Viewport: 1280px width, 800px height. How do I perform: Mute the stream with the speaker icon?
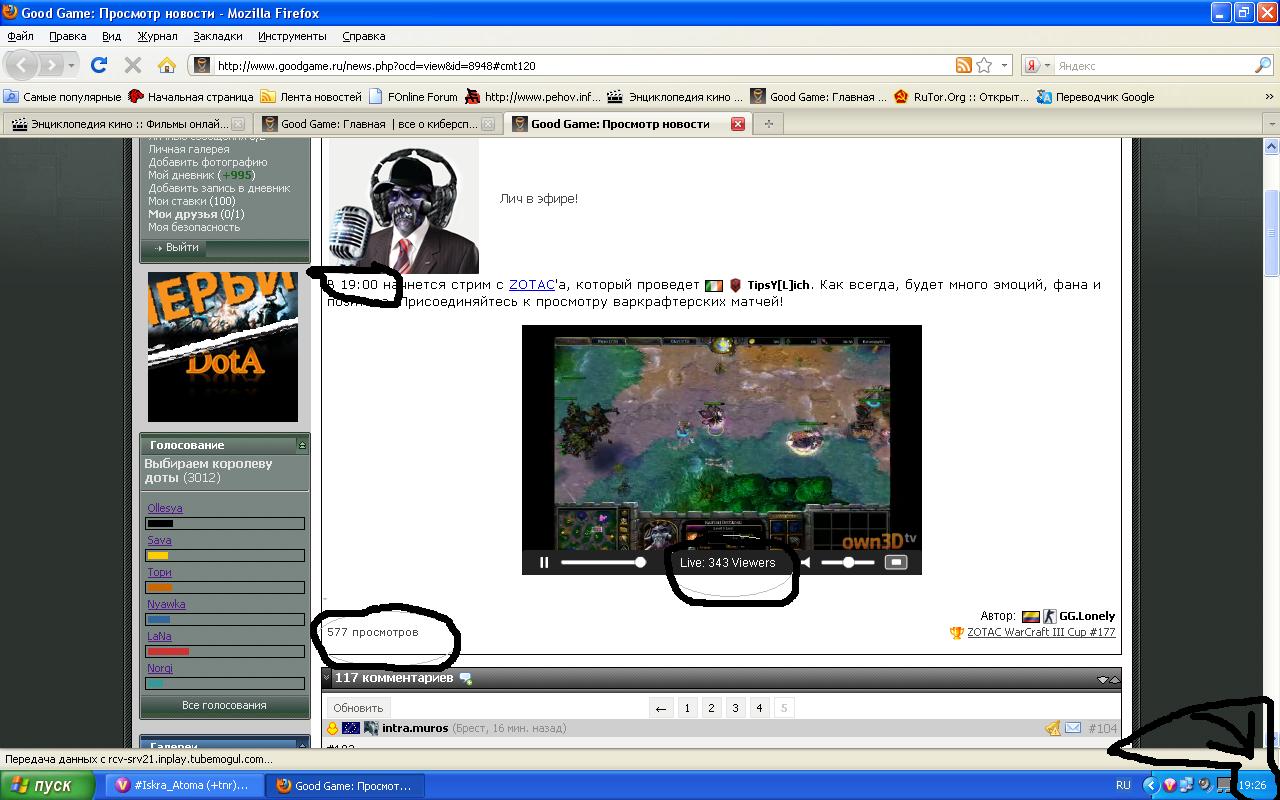(x=806, y=562)
